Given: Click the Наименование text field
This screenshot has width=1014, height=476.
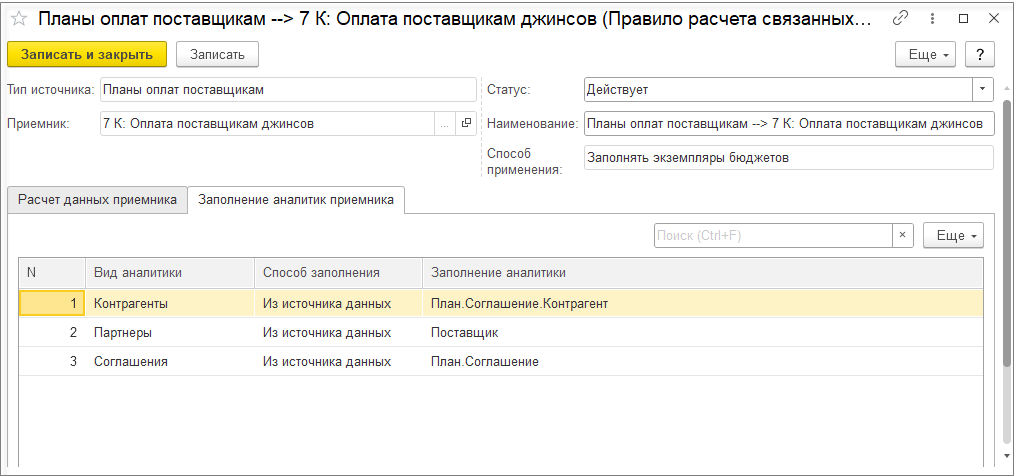Looking at the screenshot, I should (x=788, y=124).
